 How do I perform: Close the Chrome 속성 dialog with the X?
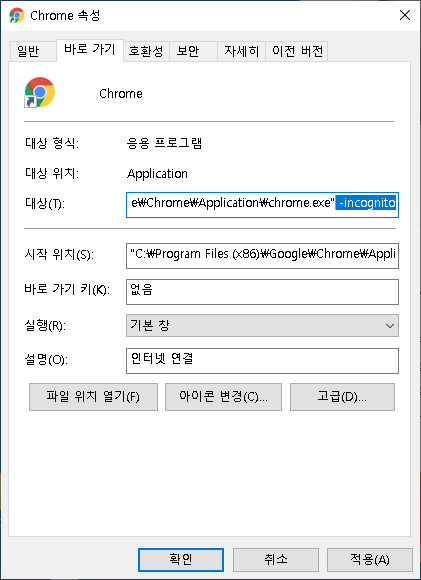[405, 15]
